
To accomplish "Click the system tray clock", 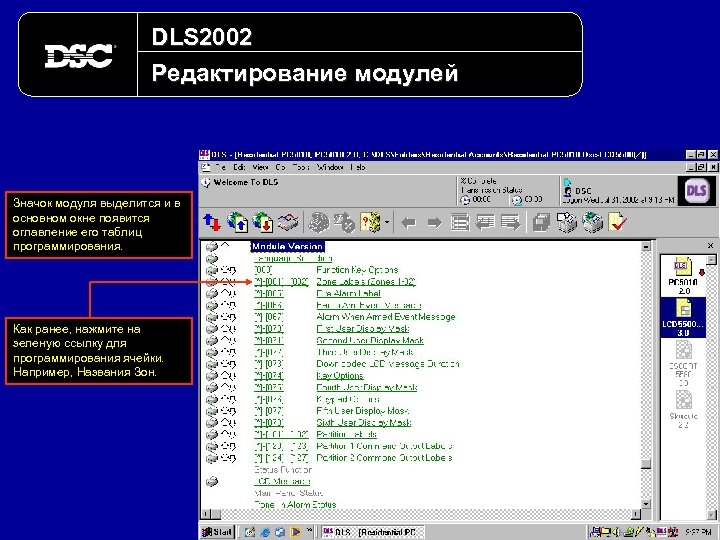I will tap(698, 532).
